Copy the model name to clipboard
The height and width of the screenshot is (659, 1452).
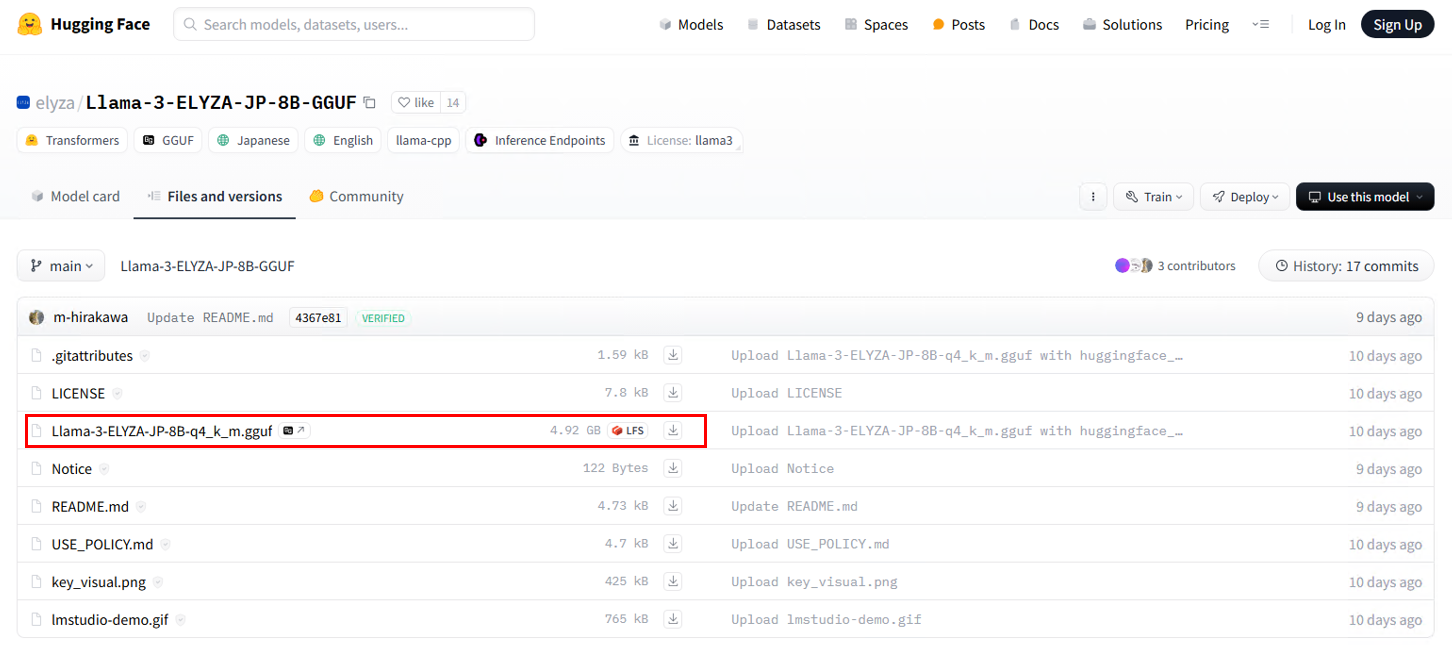(x=369, y=101)
